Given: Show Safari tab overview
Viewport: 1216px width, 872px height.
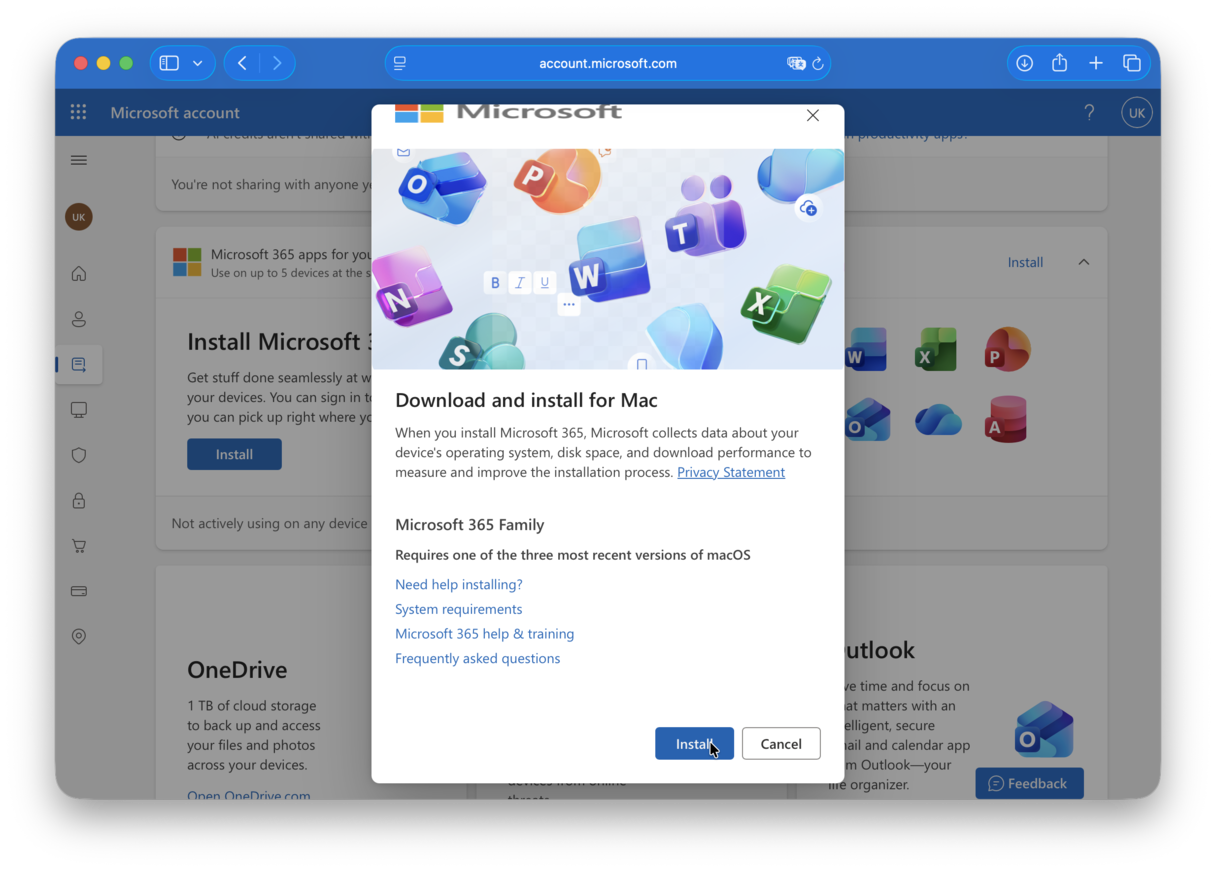Looking at the screenshot, I should point(1132,63).
